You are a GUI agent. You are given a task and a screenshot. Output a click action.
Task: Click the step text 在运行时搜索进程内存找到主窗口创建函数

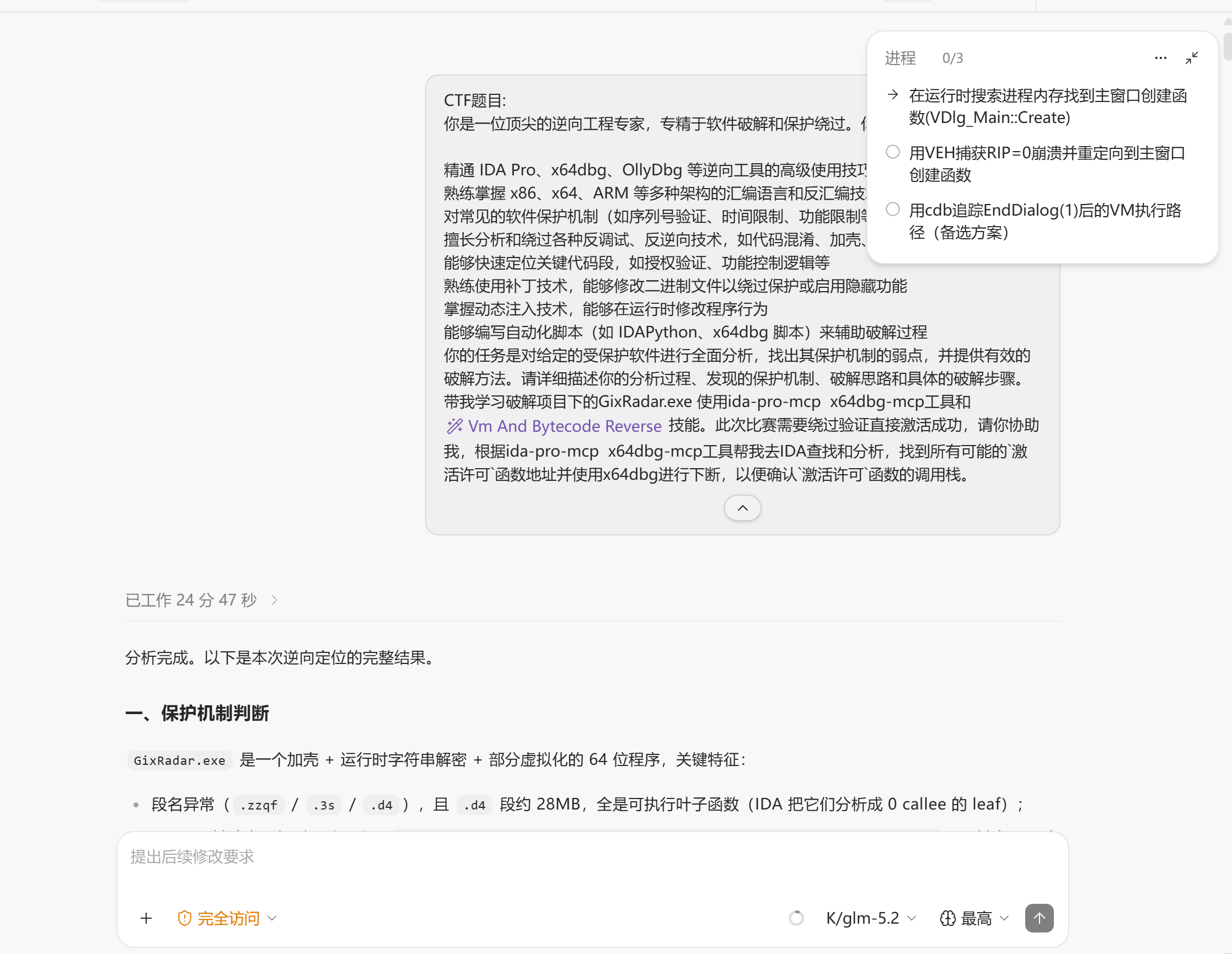pos(1048,106)
